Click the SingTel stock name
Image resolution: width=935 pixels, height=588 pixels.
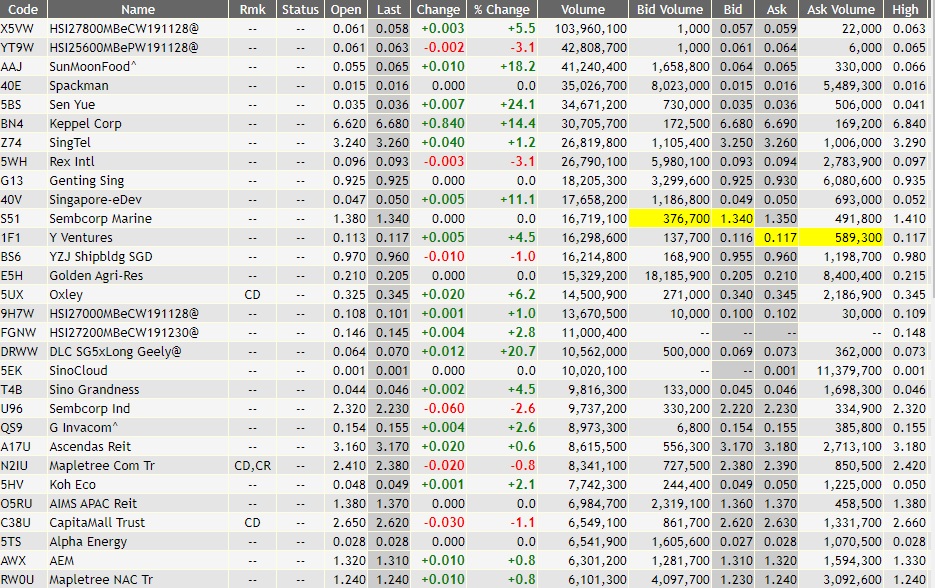(x=70, y=143)
